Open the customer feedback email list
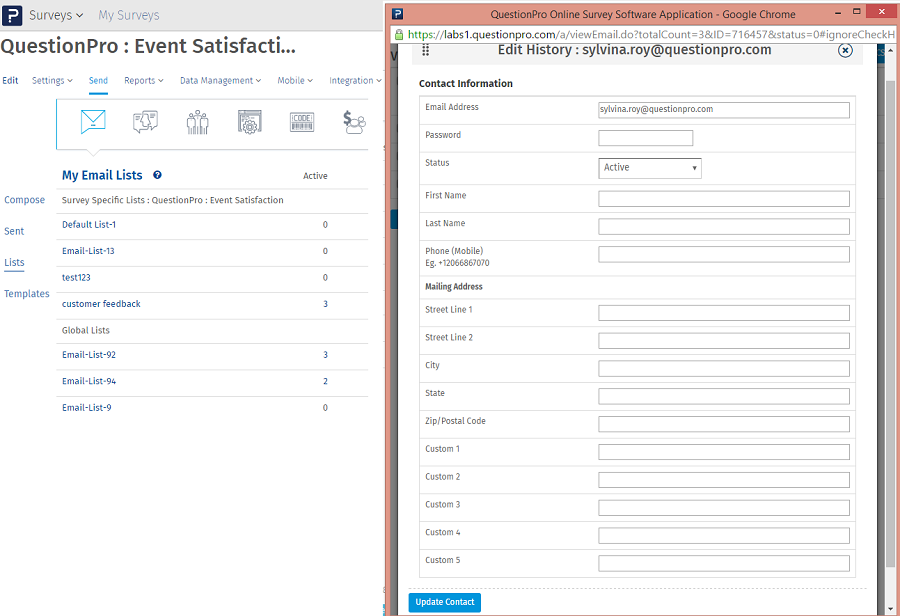This screenshot has width=900, height=616. pos(100,303)
